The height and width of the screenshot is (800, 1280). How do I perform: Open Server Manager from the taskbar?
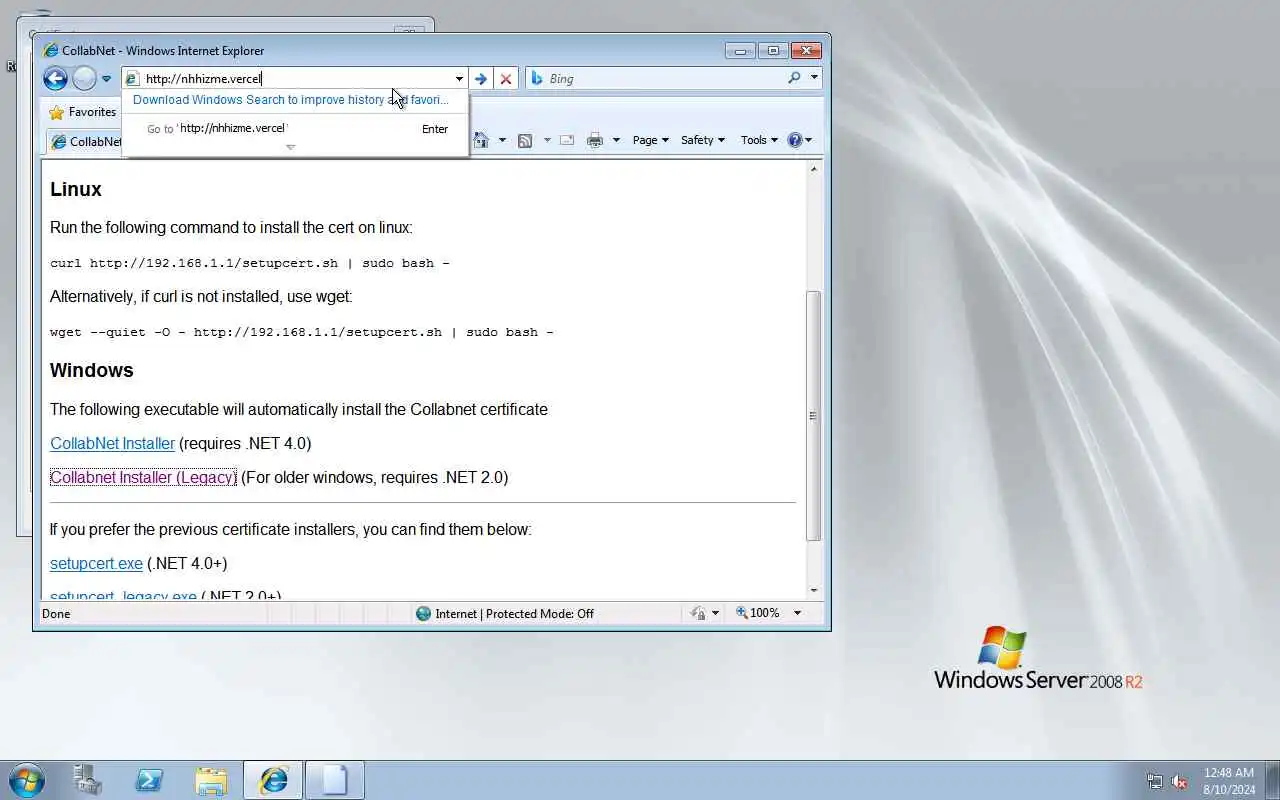coord(88,780)
